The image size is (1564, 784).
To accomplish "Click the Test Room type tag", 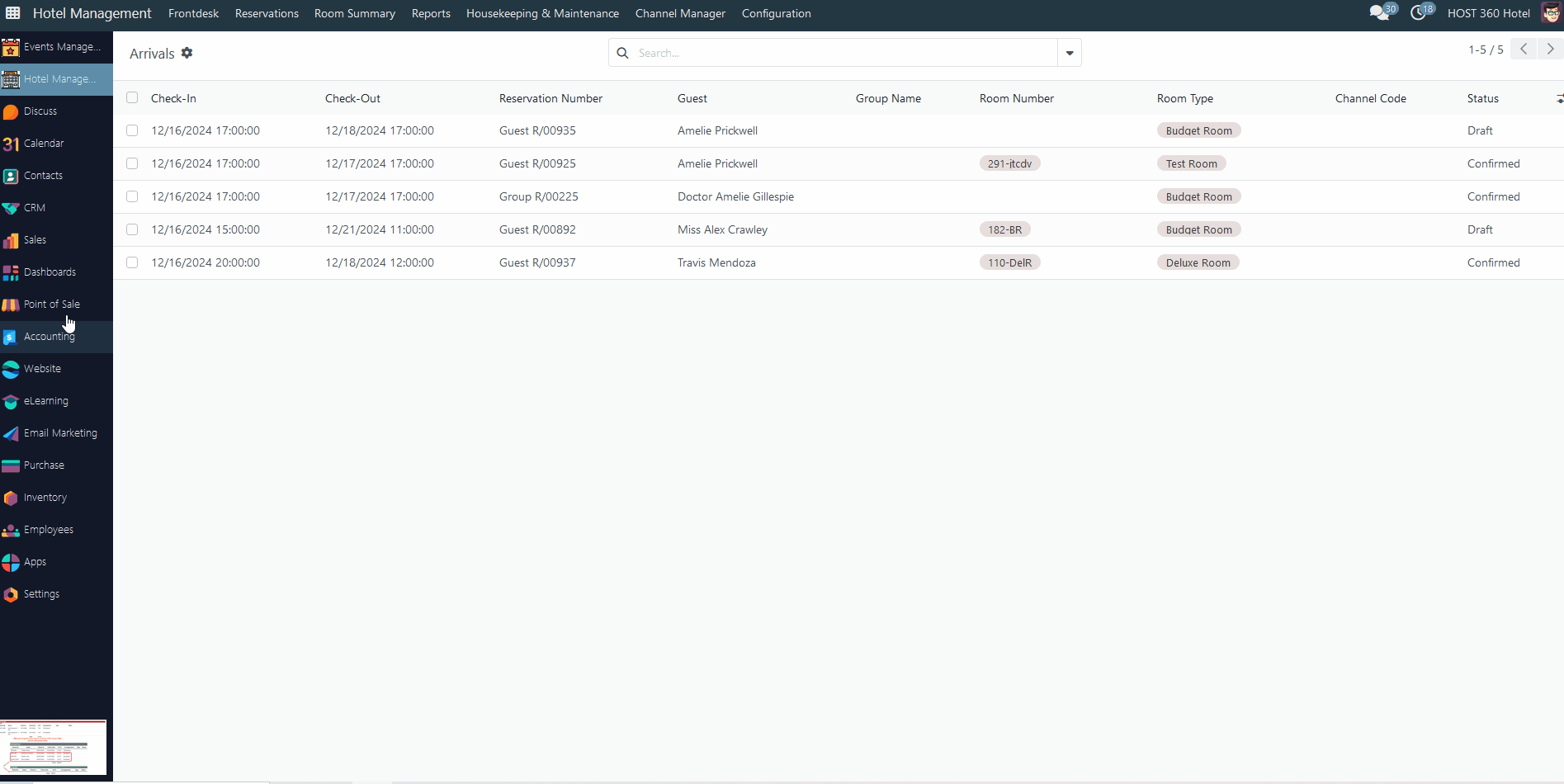I will click(x=1191, y=163).
